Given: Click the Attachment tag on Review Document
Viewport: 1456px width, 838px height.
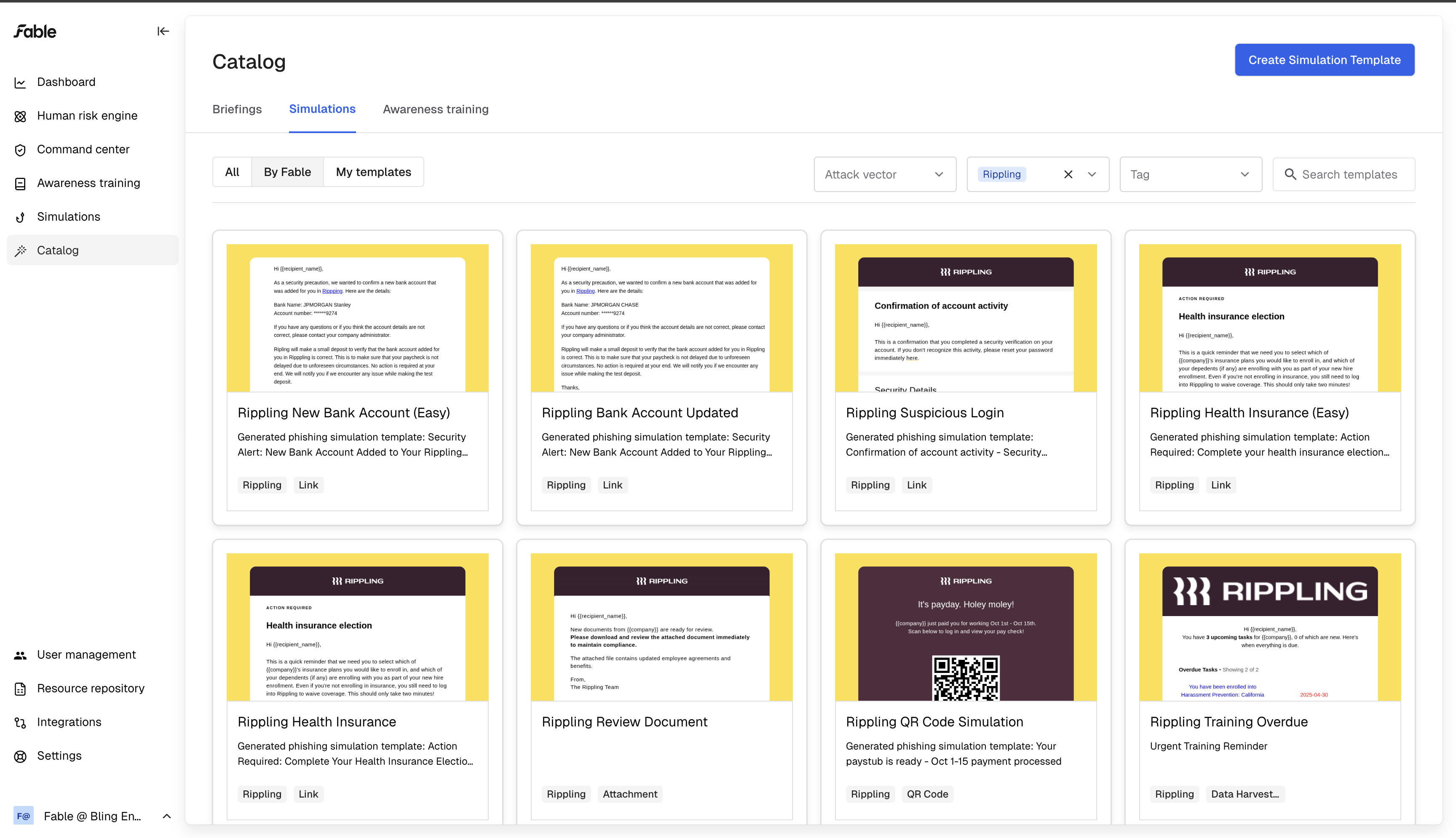Looking at the screenshot, I should tap(630, 794).
